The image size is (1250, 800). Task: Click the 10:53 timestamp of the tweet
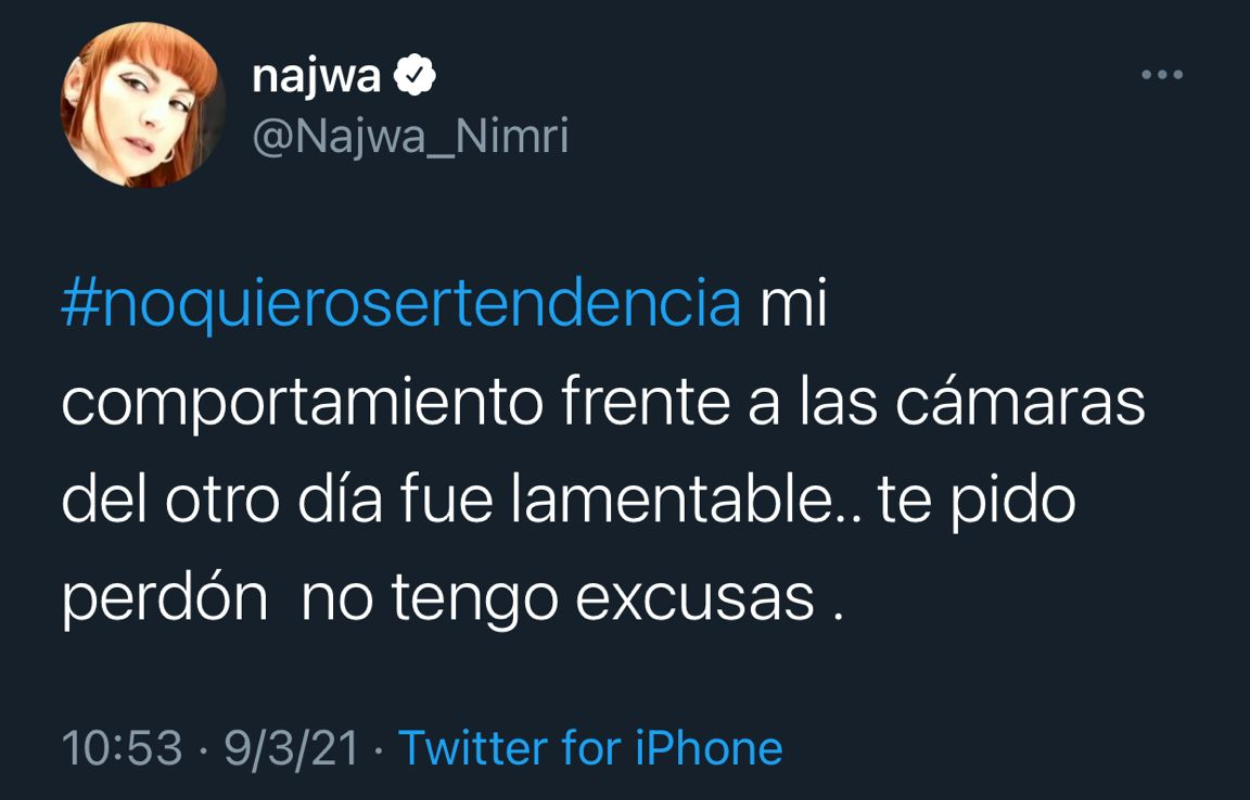coord(122,748)
